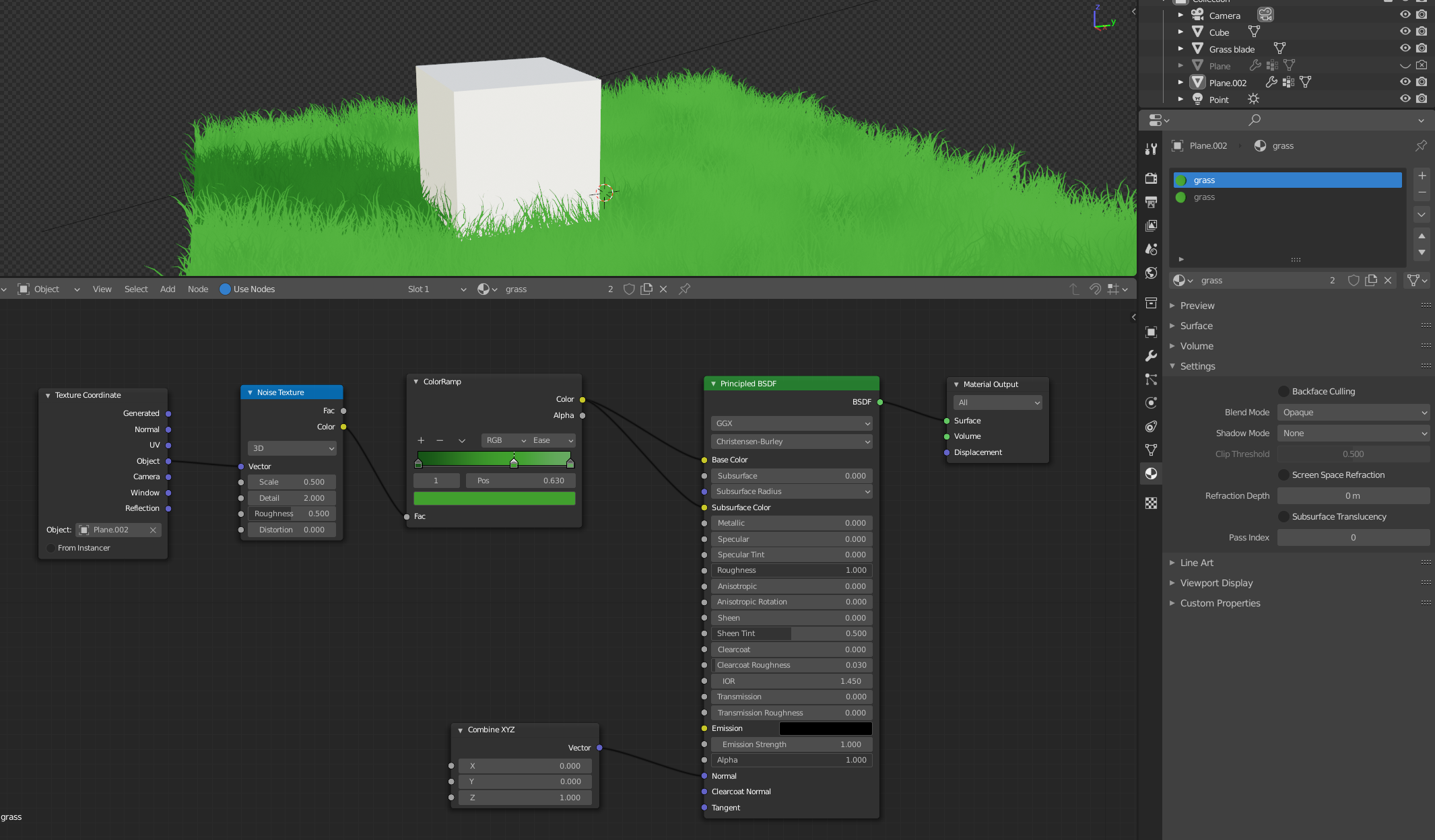This screenshot has width=1435, height=840.
Task: Toggle the Use Nodes checkbox
Action: click(226, 289)
